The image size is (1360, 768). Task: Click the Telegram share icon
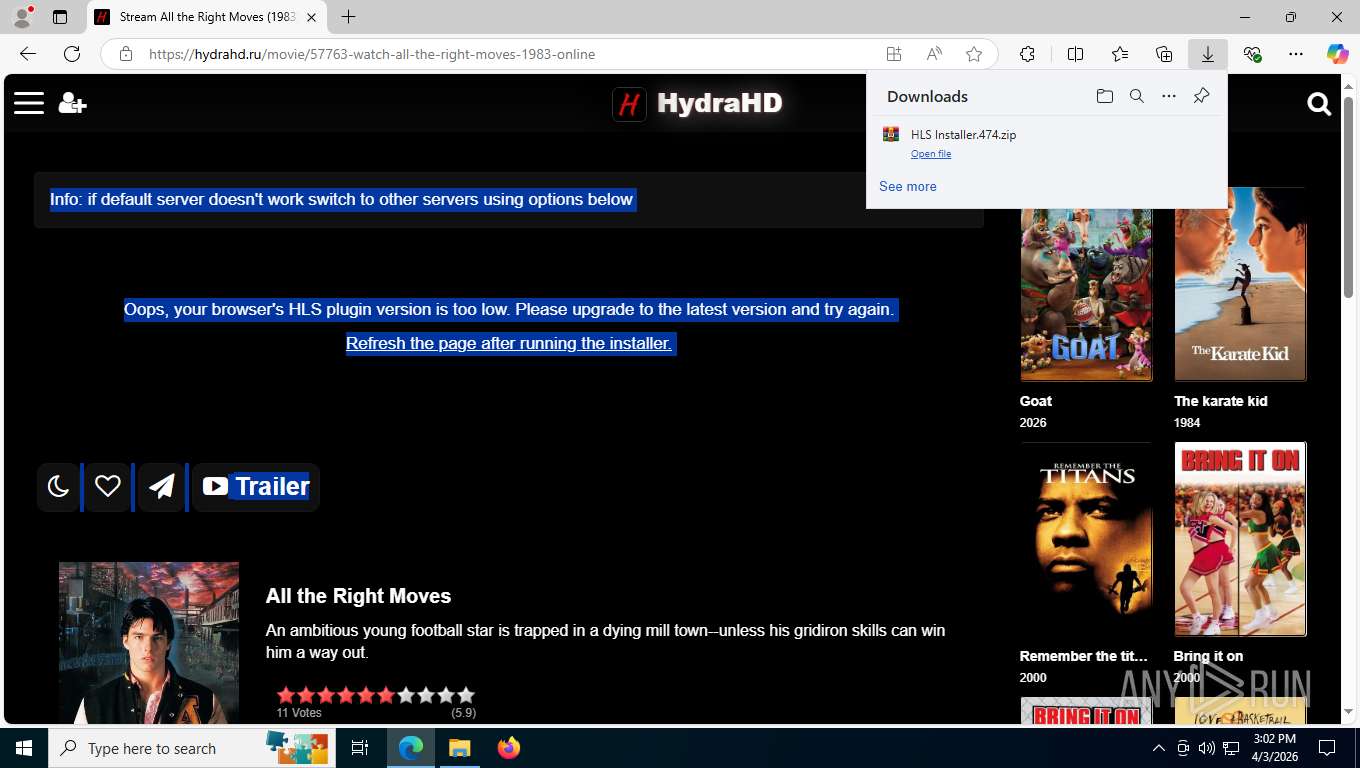tap(162, 487)
